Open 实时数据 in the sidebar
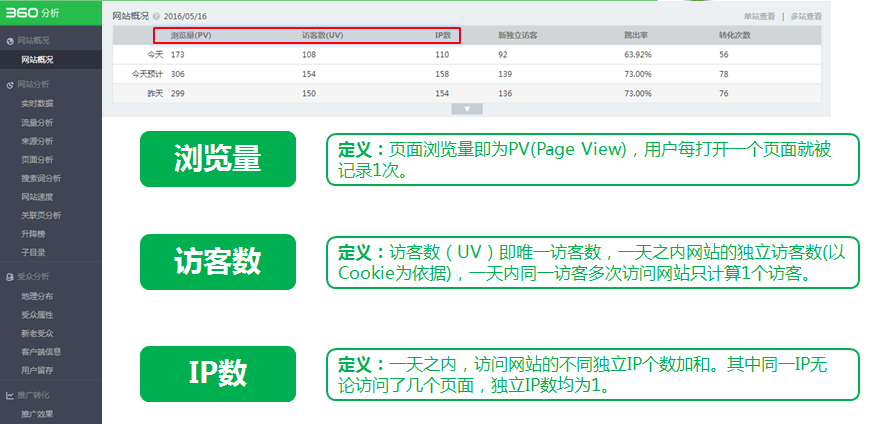This screenshot has height=424, width=875. (37, 103)
